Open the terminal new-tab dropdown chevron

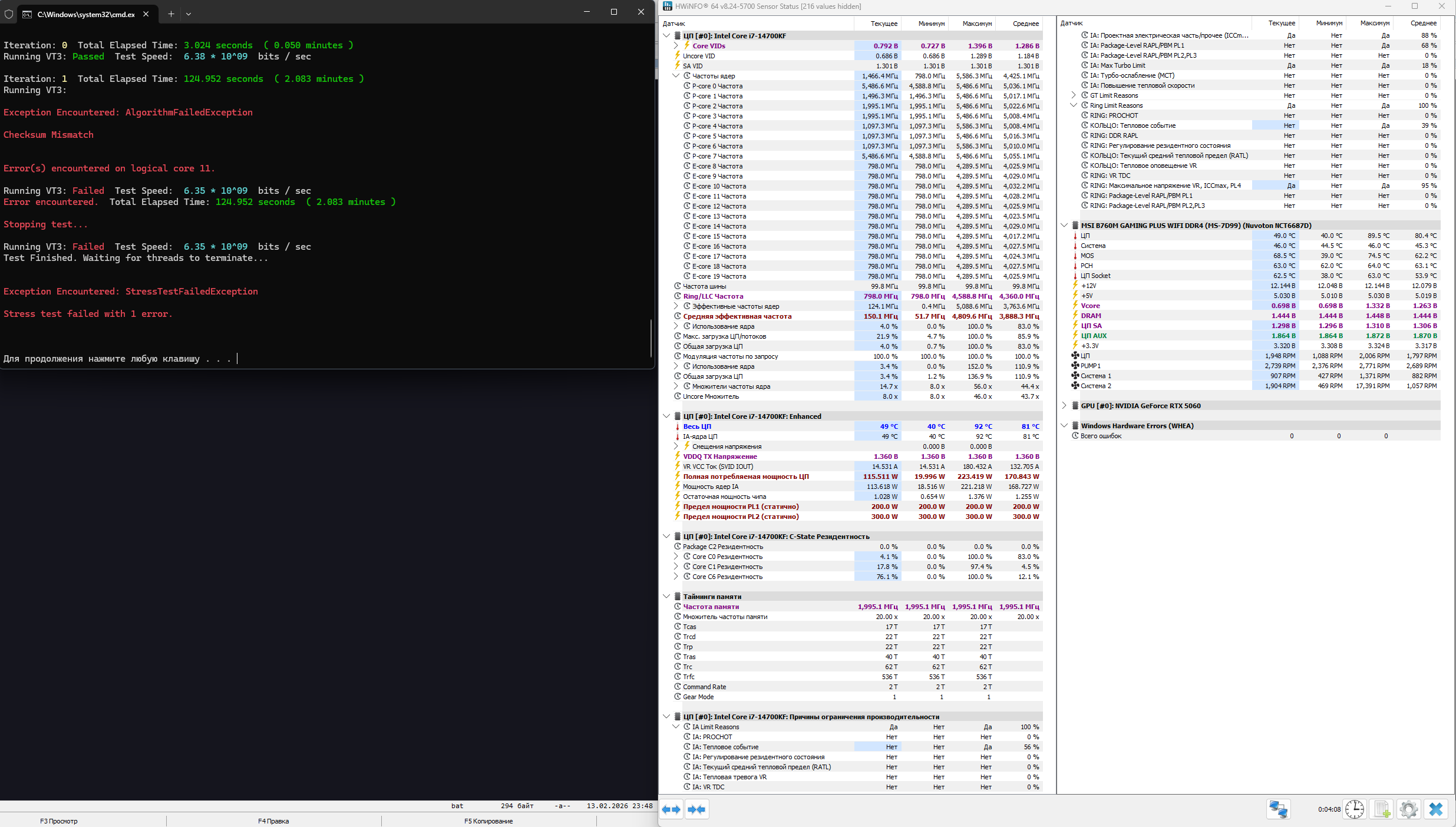coord(189,14)
